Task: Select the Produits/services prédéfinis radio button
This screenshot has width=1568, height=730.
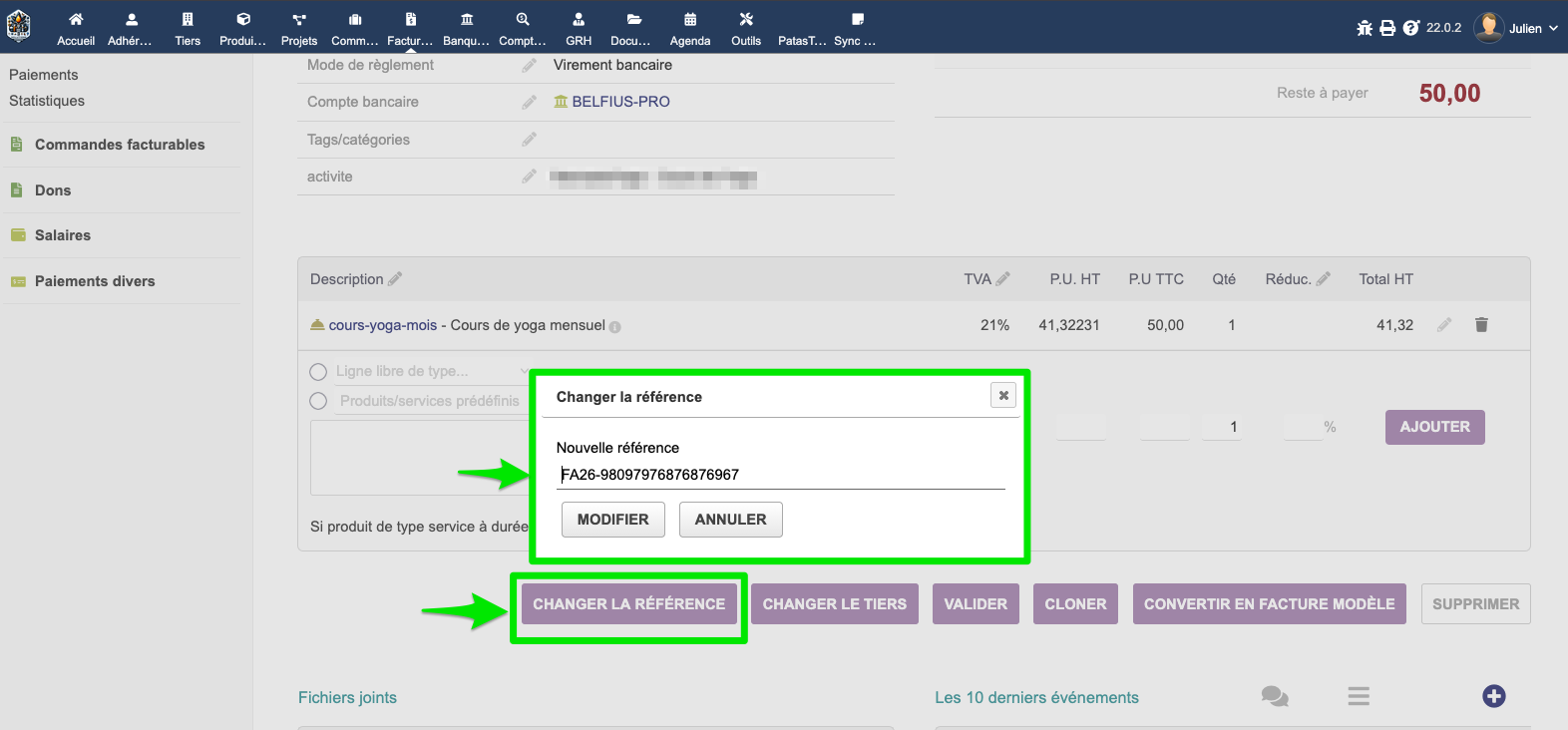Action: (318, 401)
